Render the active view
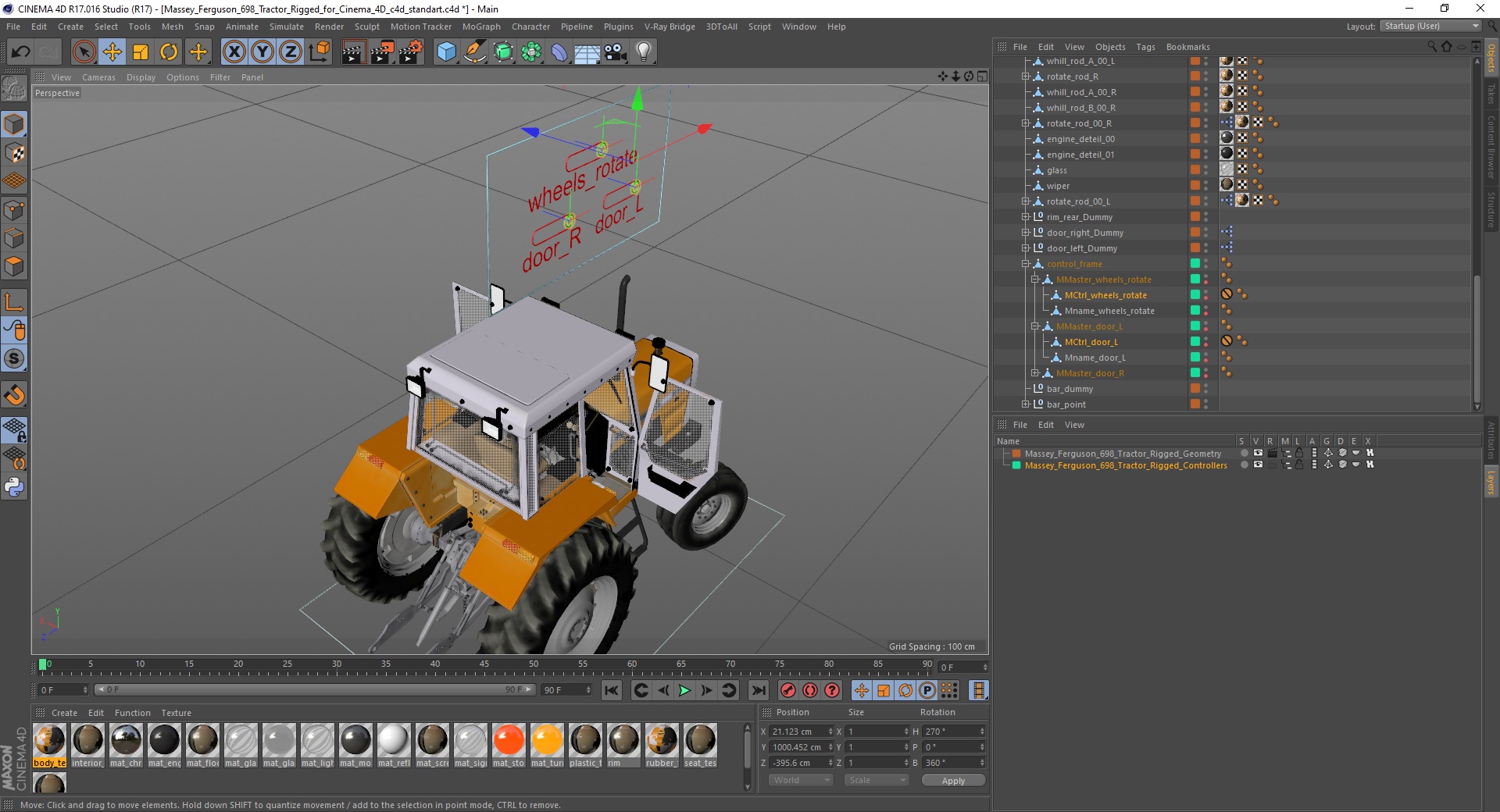 [x=353, y=52]
